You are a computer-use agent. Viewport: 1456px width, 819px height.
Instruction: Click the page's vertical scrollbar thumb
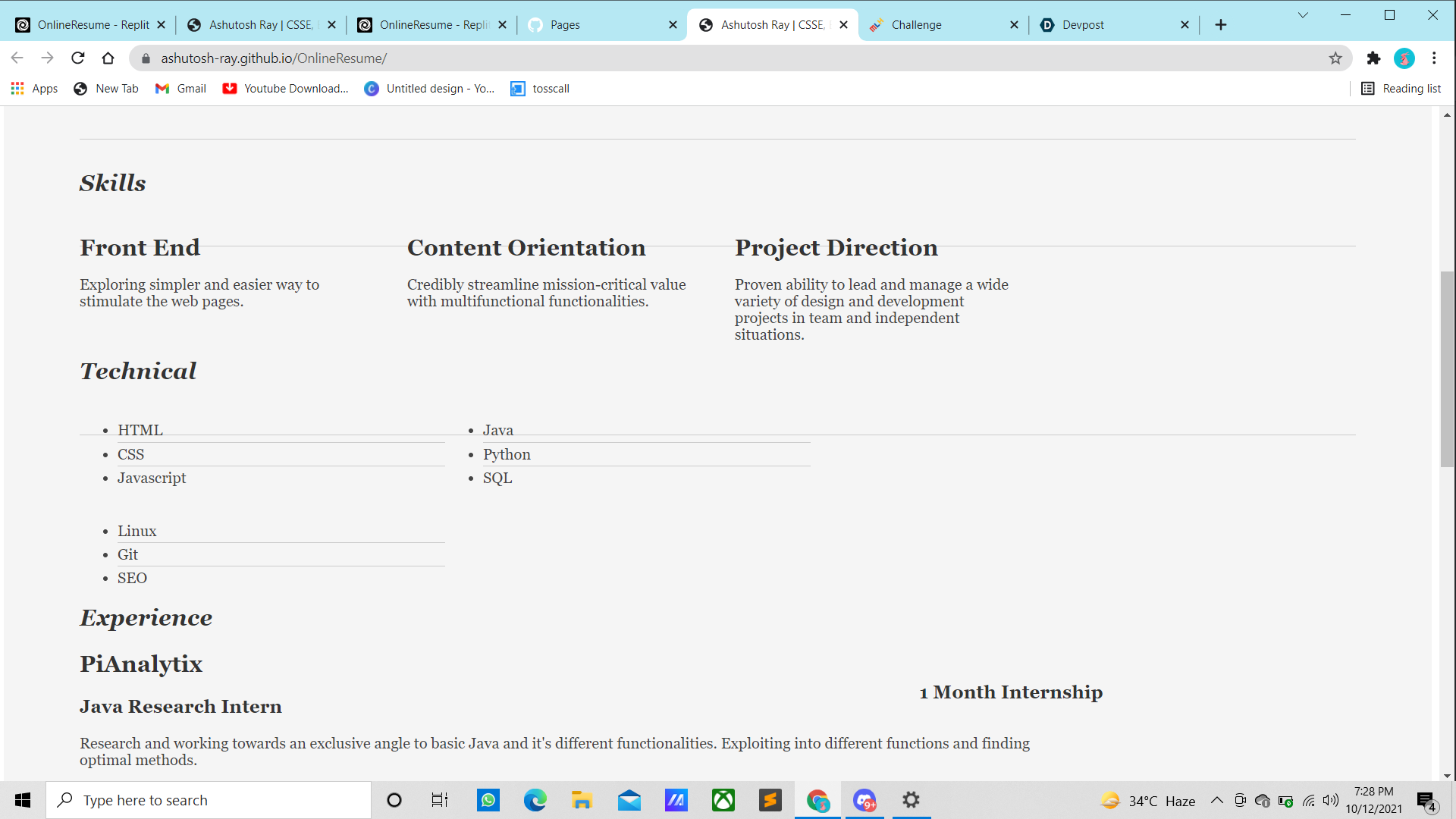1447,369
